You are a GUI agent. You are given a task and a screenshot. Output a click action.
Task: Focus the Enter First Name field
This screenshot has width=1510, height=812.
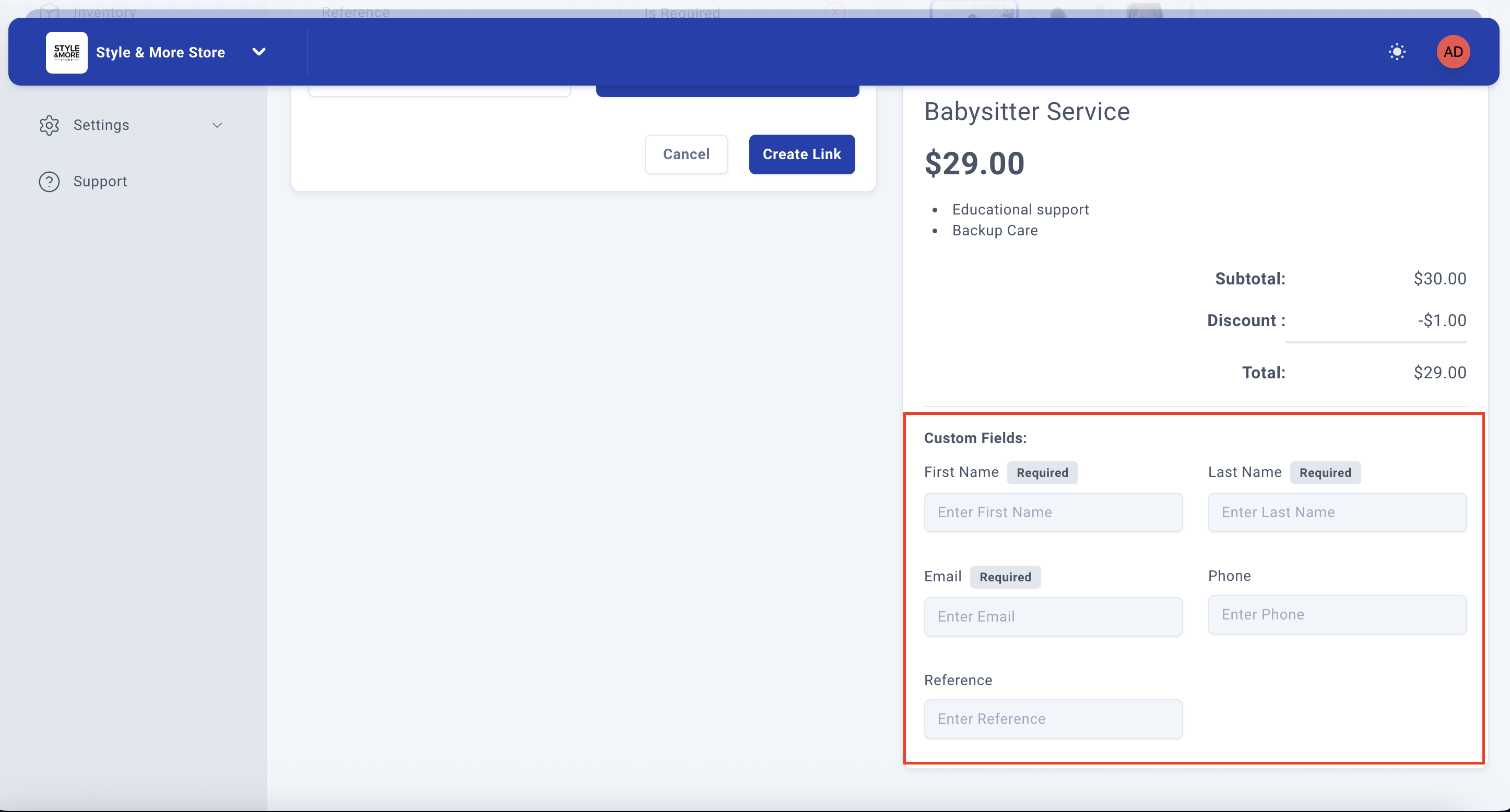[x=1053, y=512]
